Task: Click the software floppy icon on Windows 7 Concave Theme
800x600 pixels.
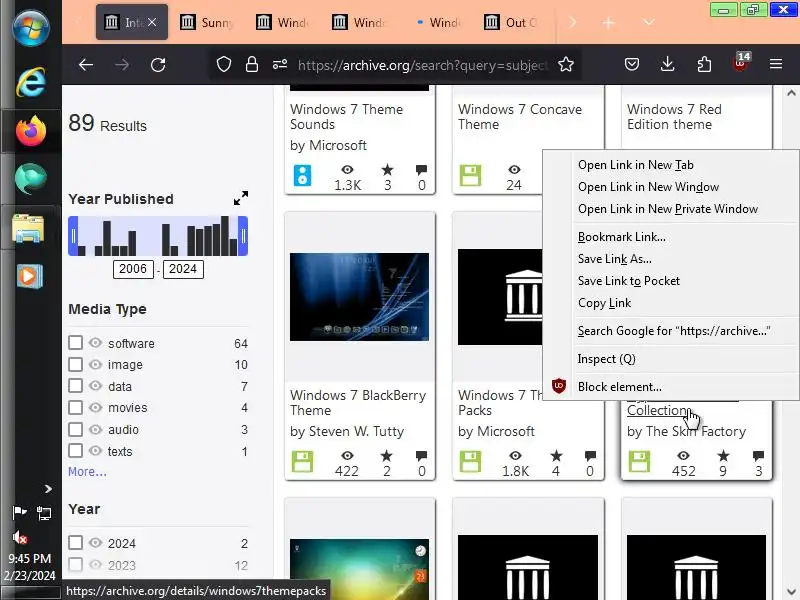Action: click(x=470, y=176)
